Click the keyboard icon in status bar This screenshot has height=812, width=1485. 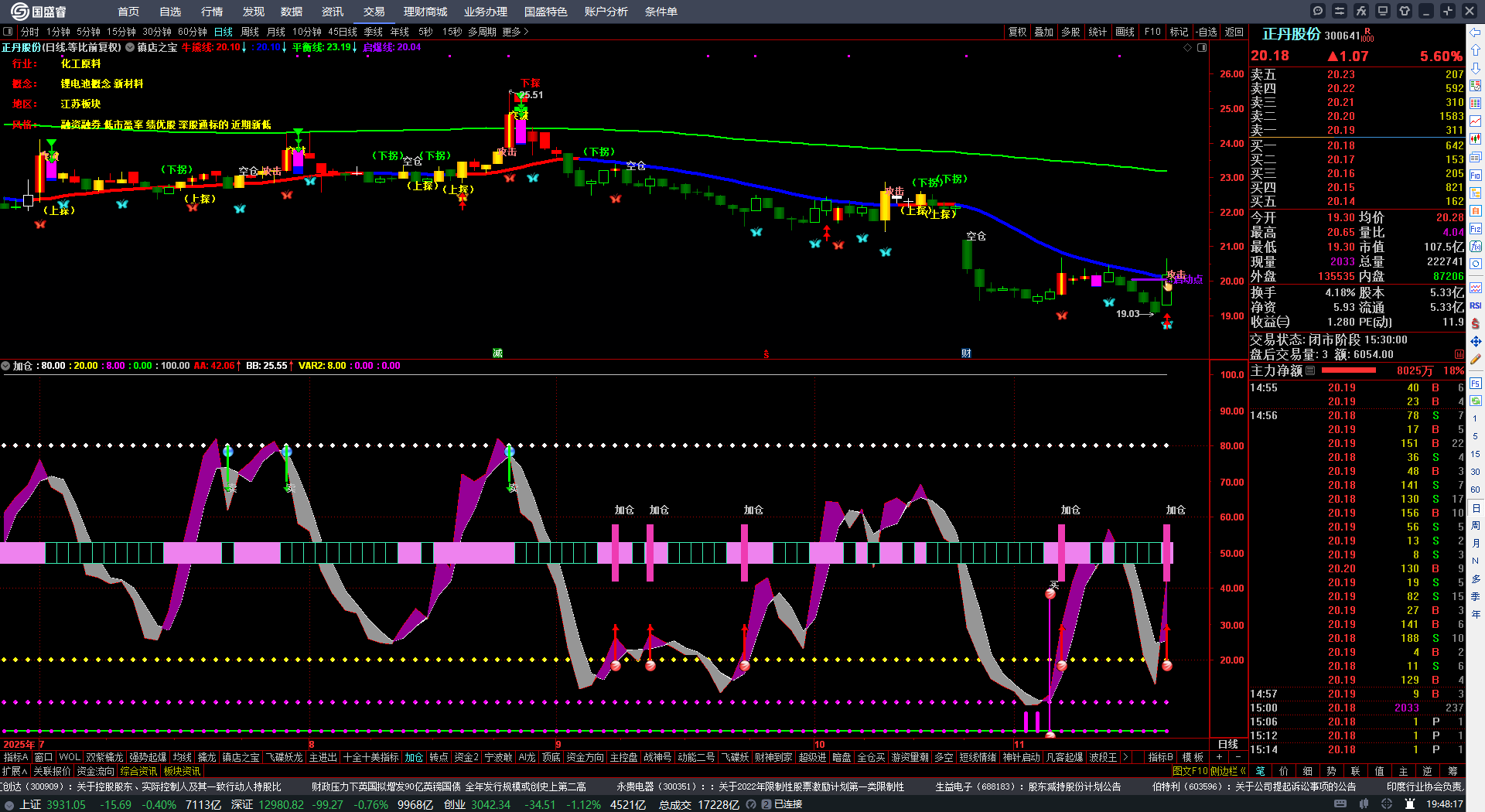click(x=1340, y=804)
